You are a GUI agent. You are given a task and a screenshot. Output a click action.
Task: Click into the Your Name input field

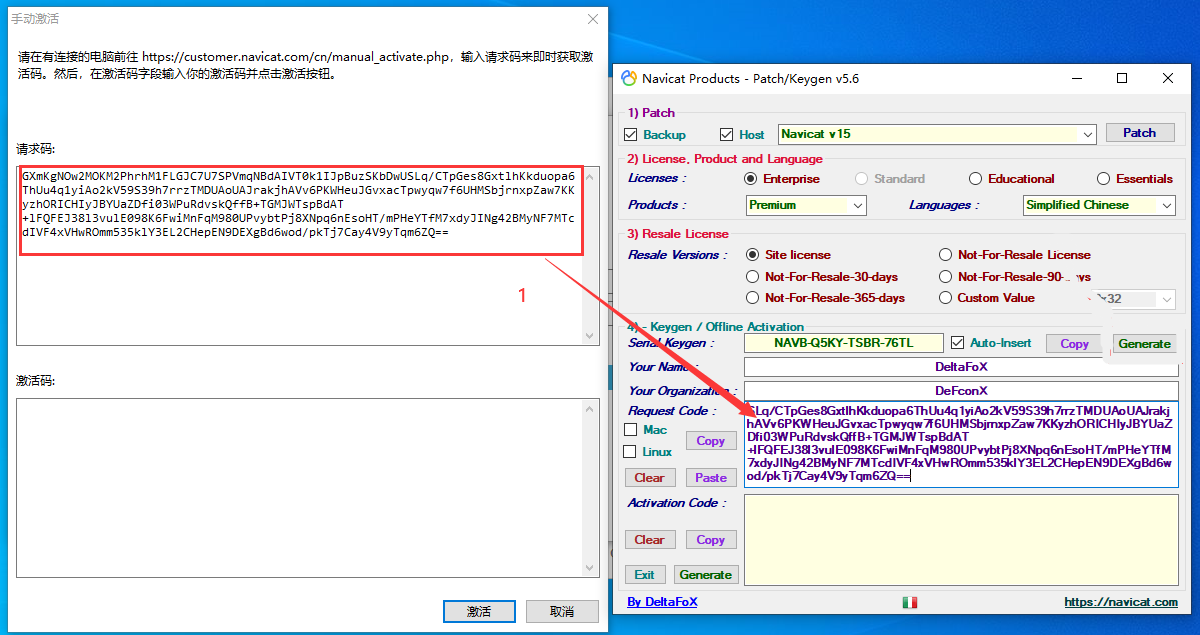tap(960, 367)
